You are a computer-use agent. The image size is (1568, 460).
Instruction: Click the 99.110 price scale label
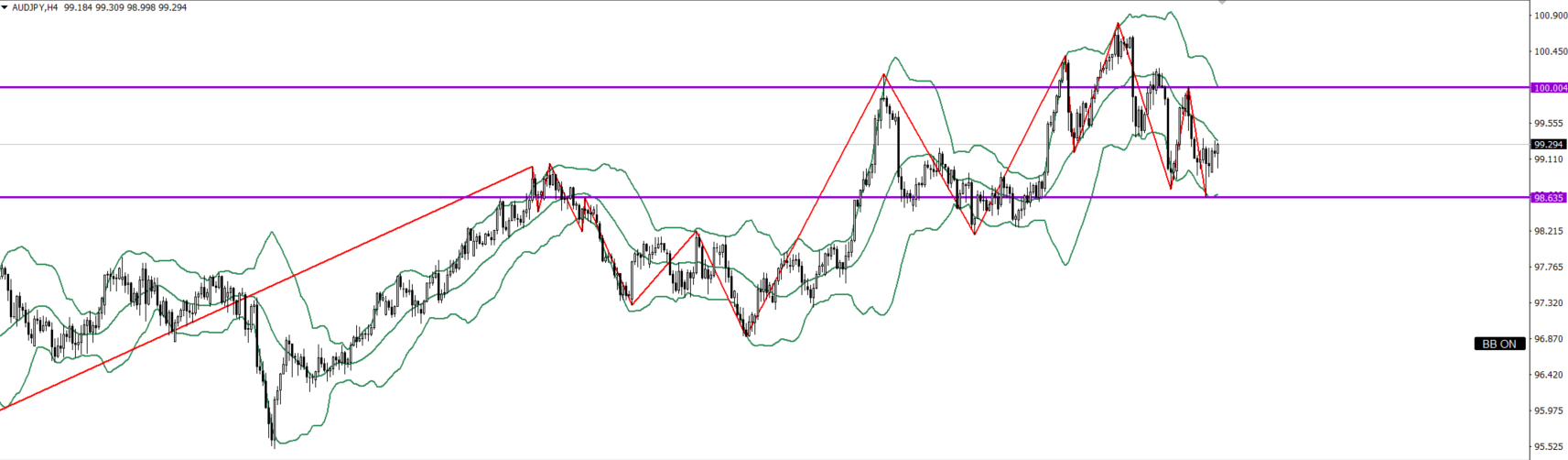tap(1549, 159)
